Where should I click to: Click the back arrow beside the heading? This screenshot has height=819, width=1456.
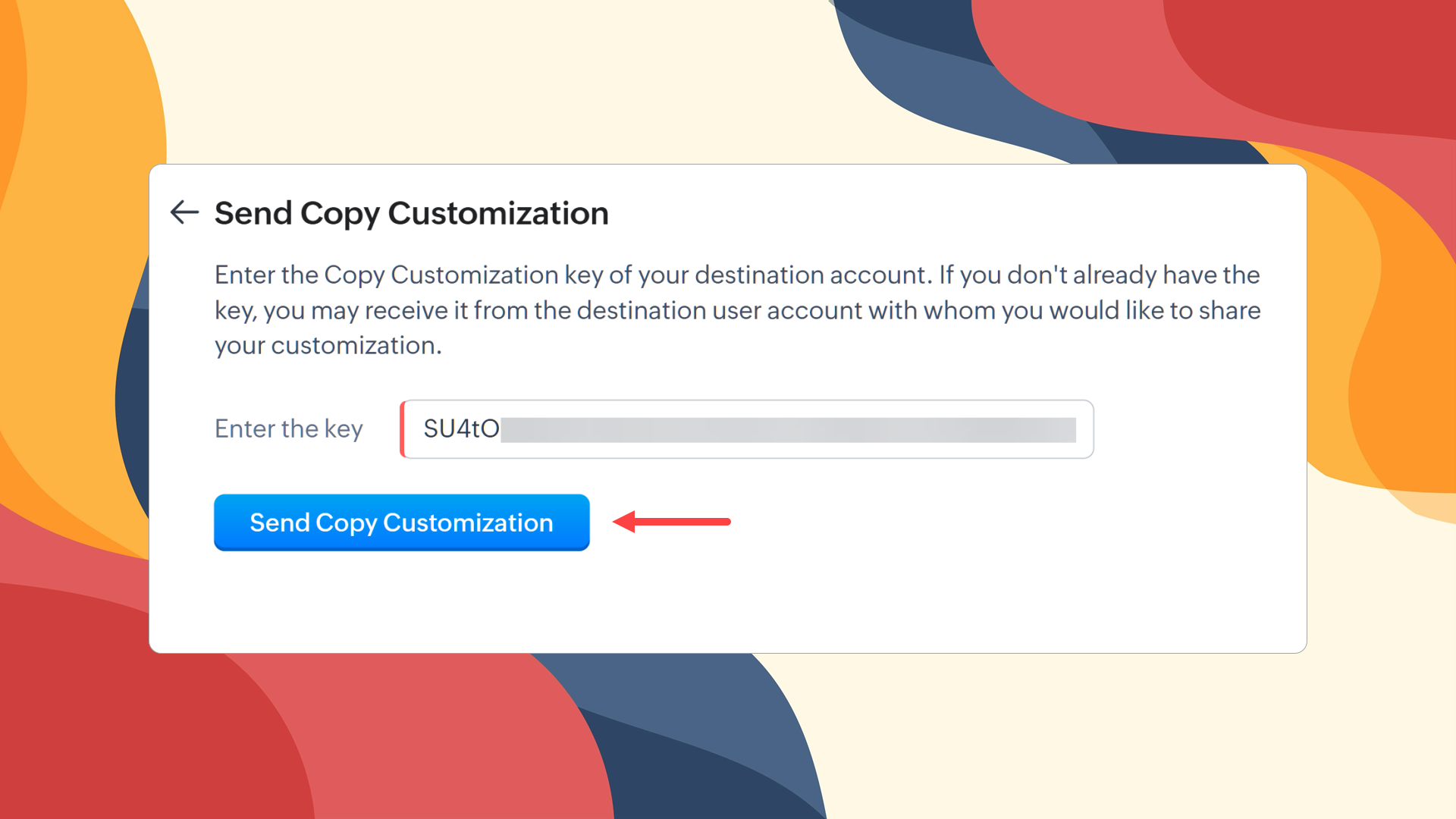click(184, 212)
